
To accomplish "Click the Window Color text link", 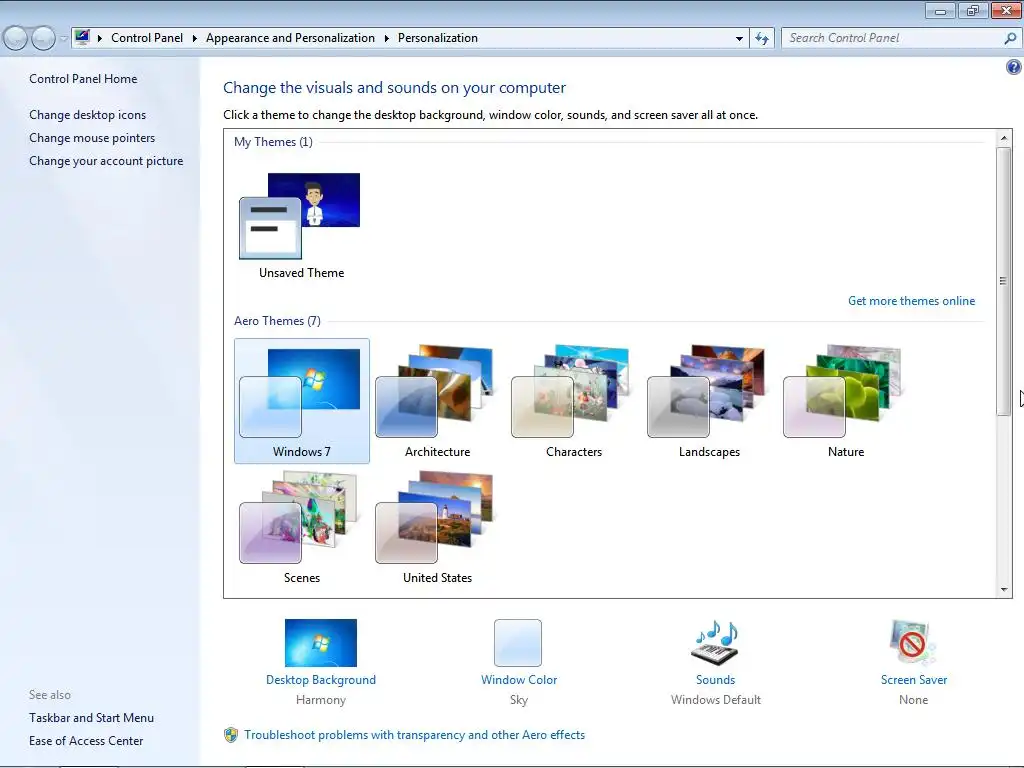I will [519, 680].
